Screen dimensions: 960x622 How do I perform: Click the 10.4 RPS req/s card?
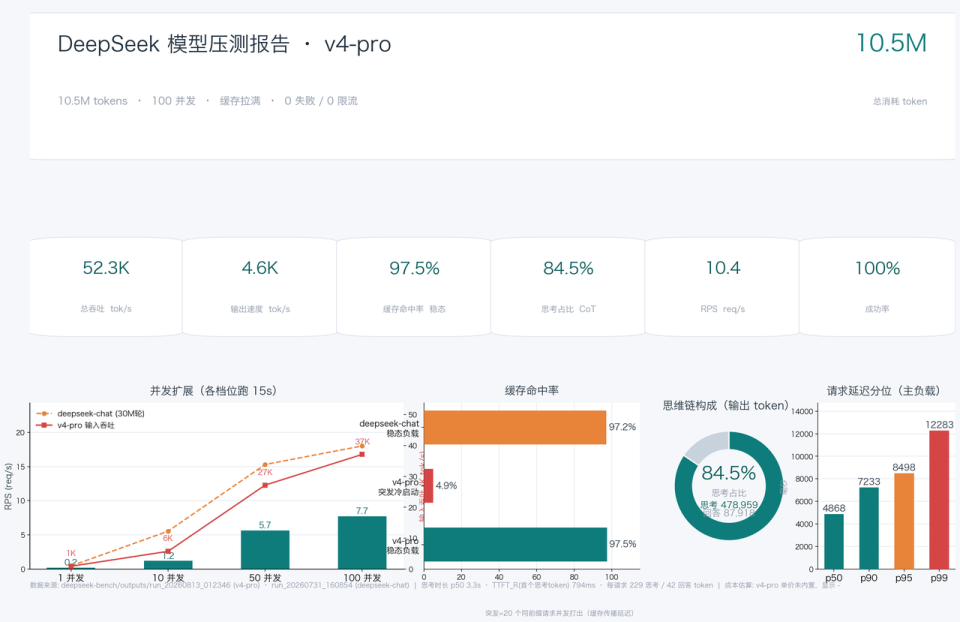722,287
